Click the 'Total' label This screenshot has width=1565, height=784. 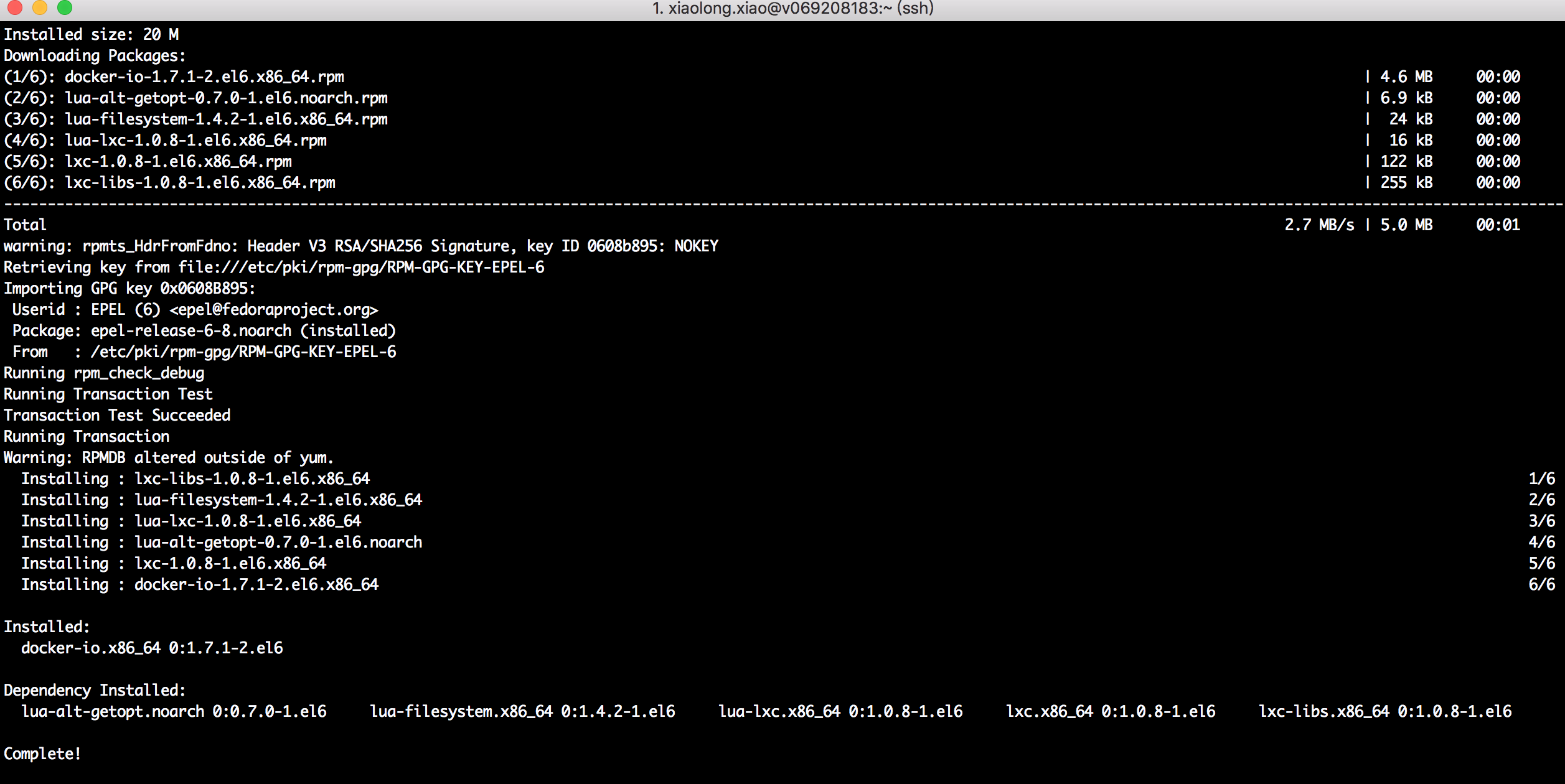(25, 225)
